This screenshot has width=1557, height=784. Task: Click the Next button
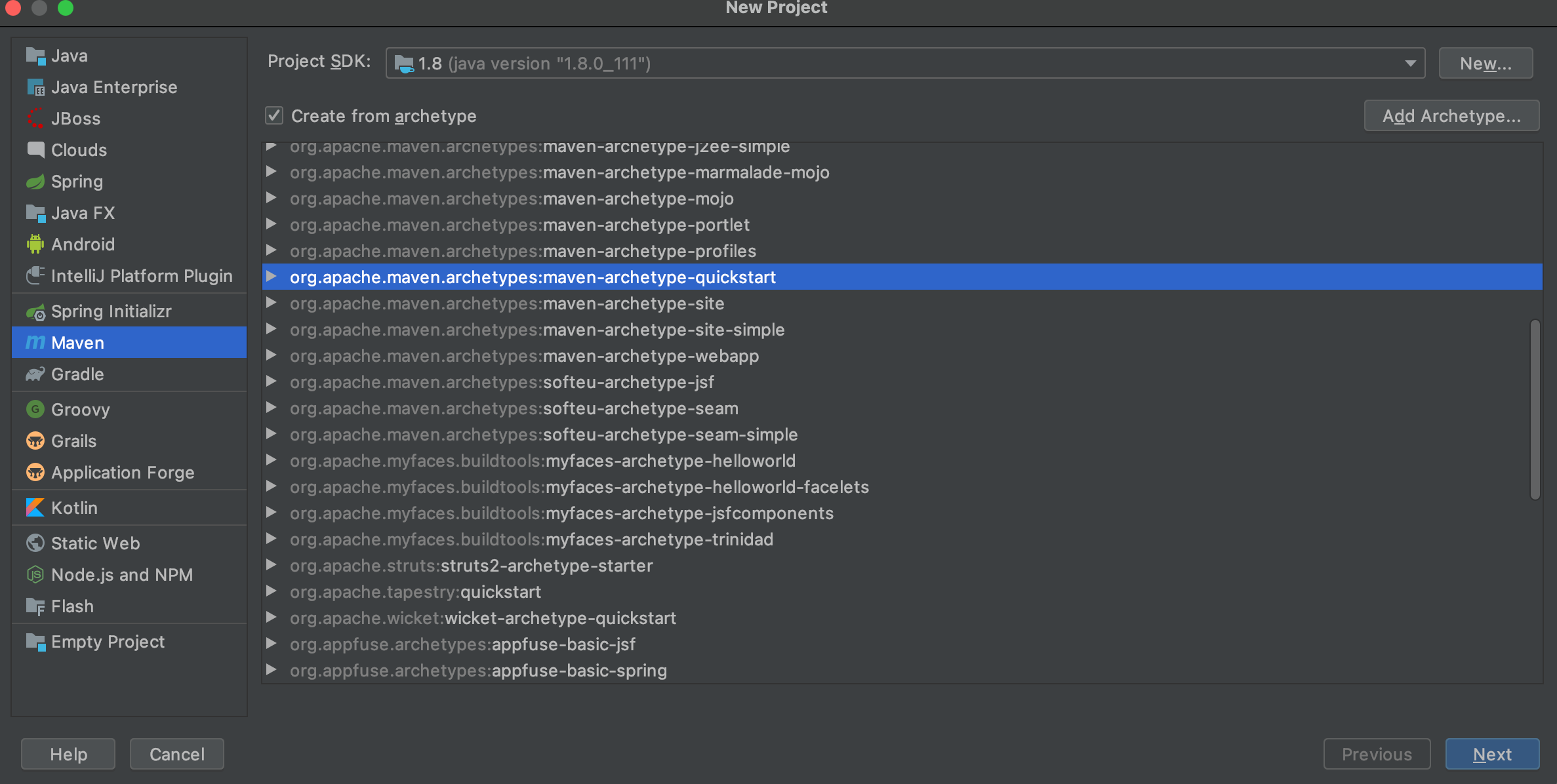(x=1491, y=754)
